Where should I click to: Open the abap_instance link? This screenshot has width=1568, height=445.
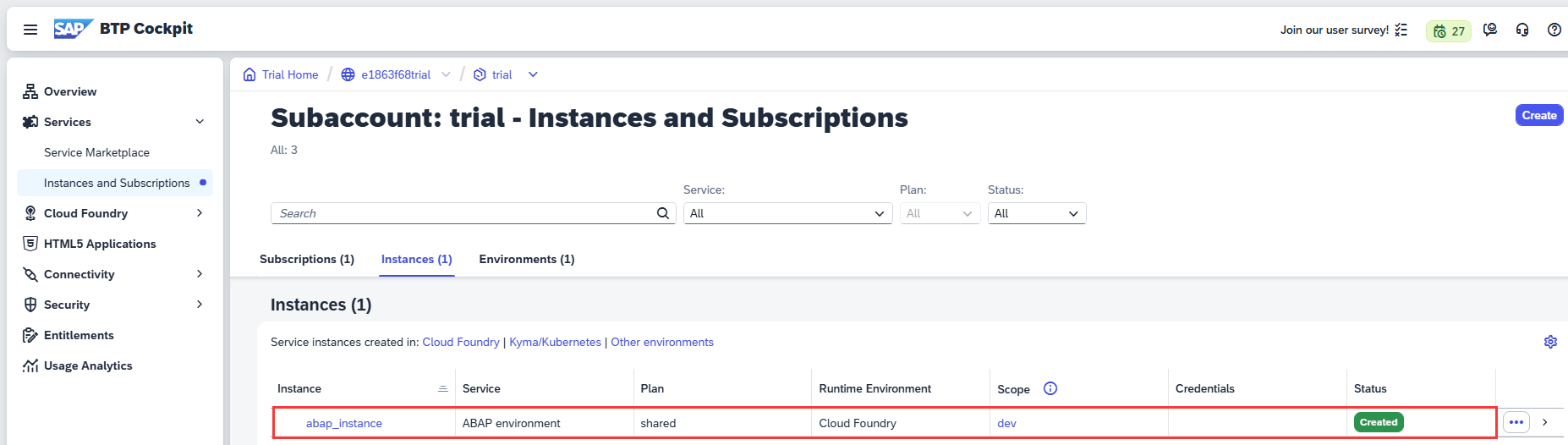(x=343, y=423)
